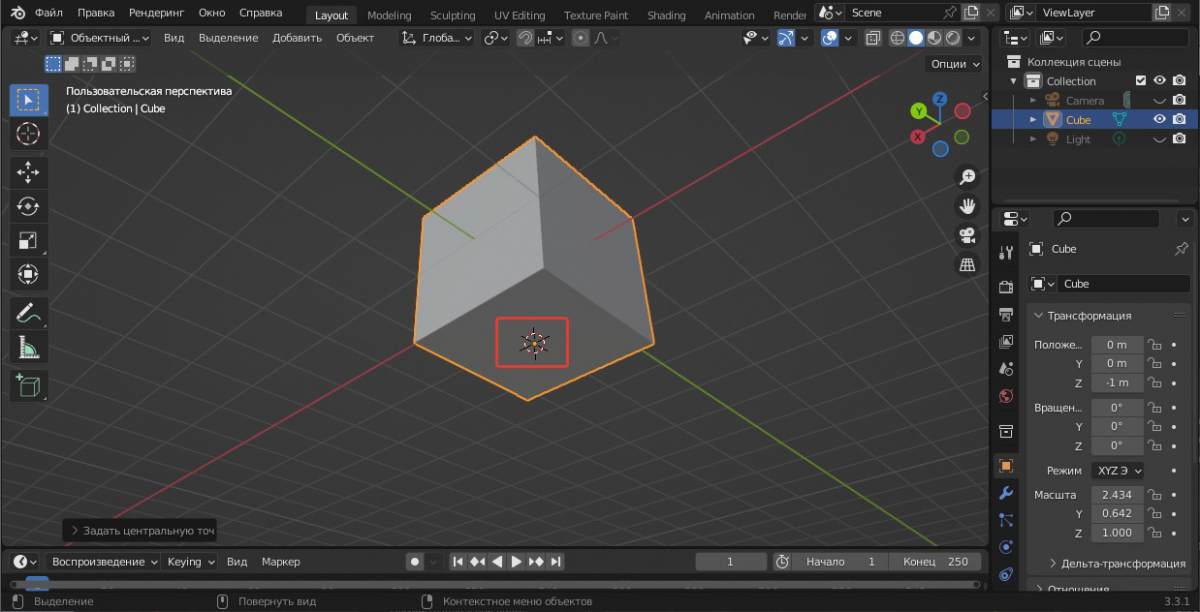This screenshot has width=1200, height=612.
Task: Play the animation forward
Action: point(516,562)
